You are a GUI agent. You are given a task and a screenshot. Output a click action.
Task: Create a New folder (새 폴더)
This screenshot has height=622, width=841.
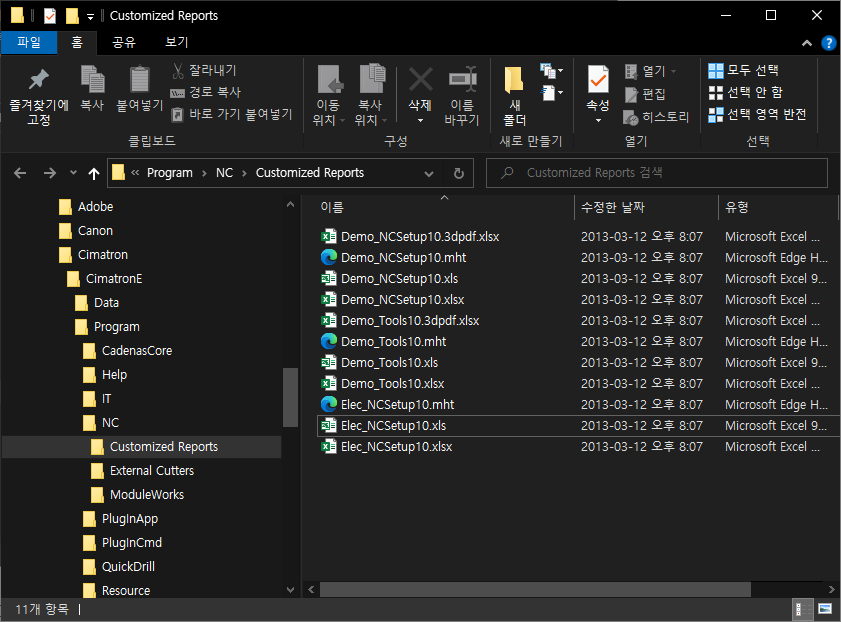click(514, 95)
